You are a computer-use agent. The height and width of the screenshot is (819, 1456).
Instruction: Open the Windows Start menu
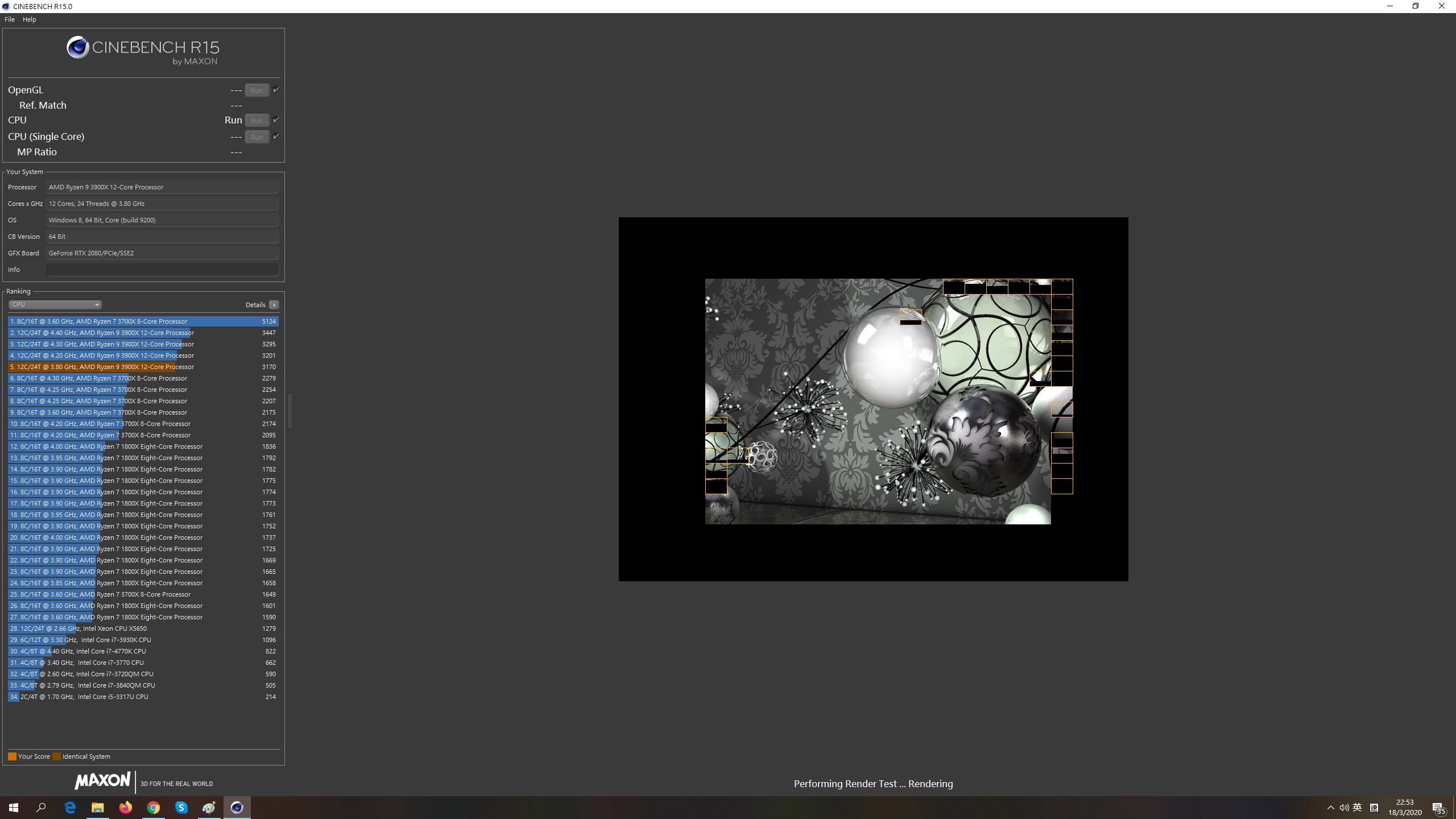point(14,808)
